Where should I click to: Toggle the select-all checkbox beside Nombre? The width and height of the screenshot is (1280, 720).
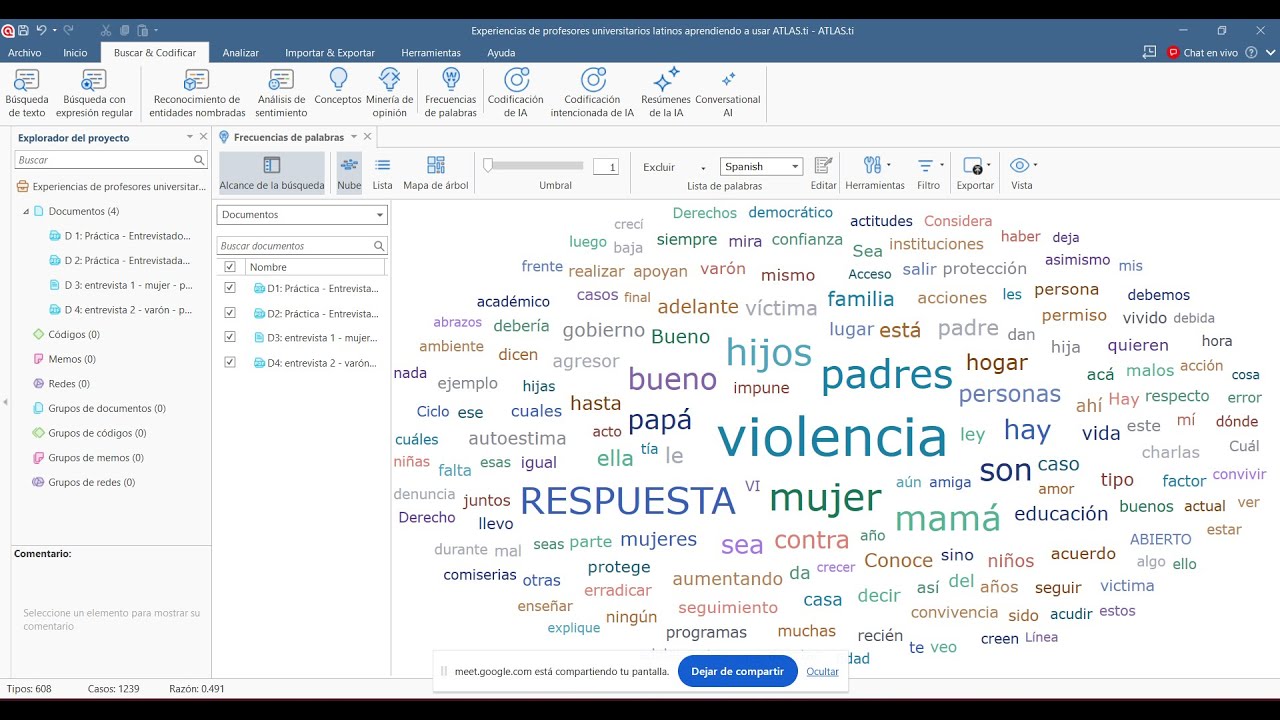coord(230,267)
